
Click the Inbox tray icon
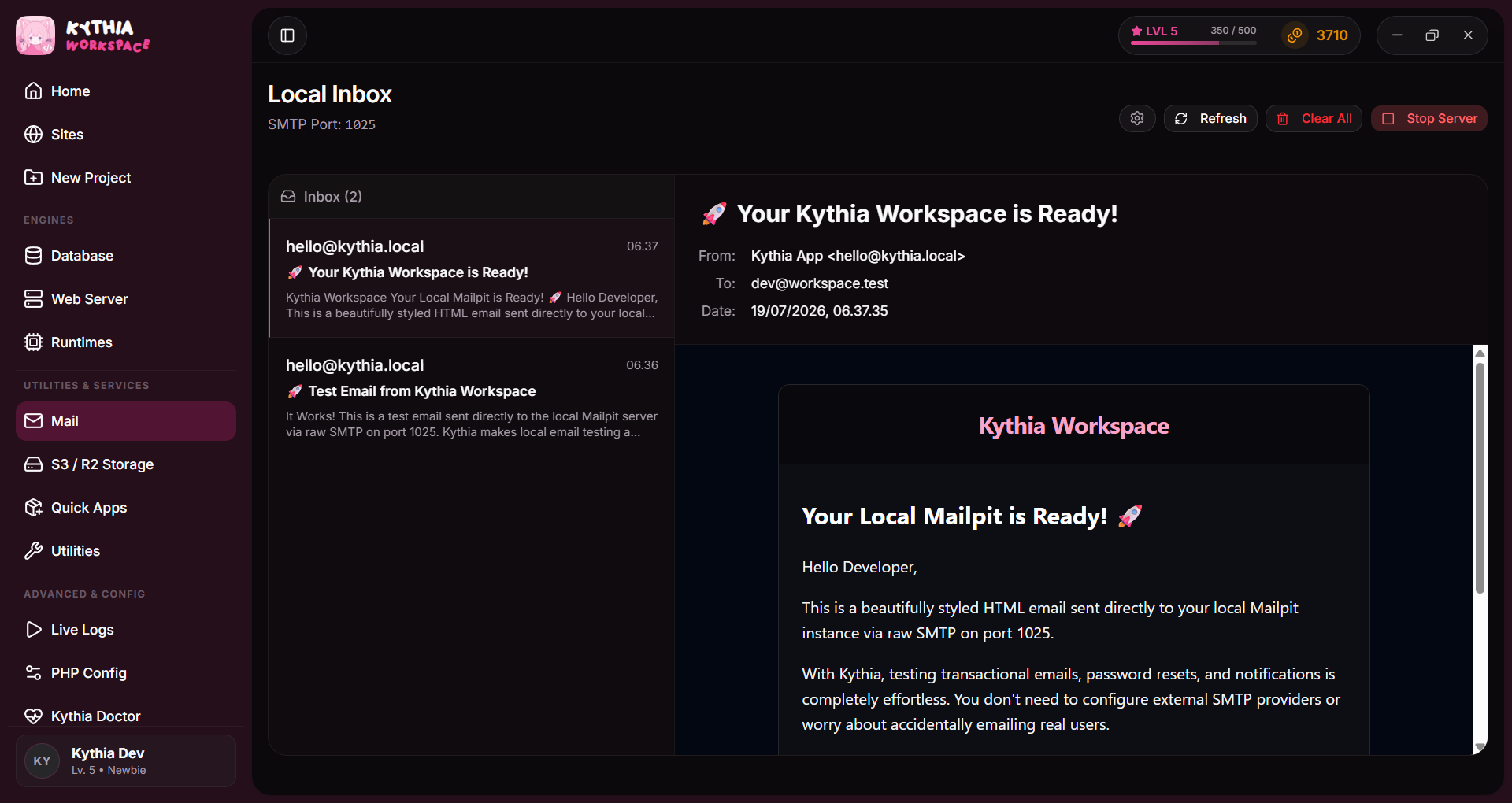point(288,196)
